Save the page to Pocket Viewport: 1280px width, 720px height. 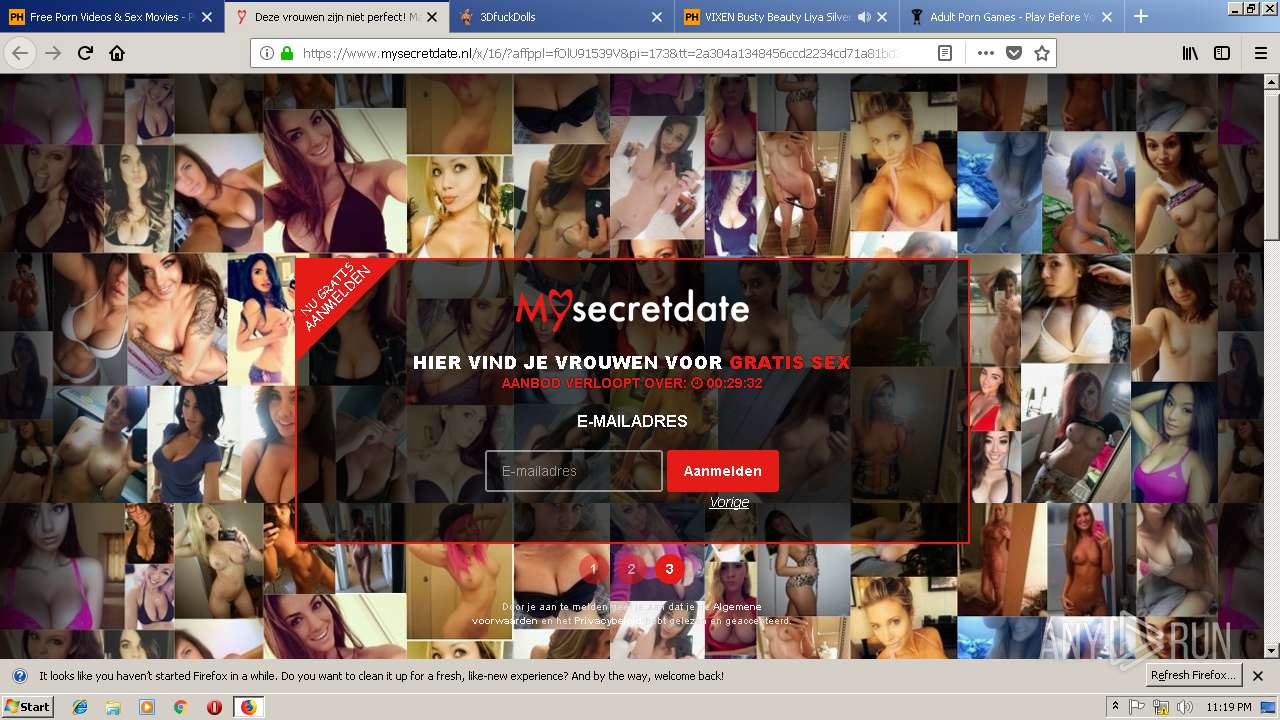coord(1013,53)
